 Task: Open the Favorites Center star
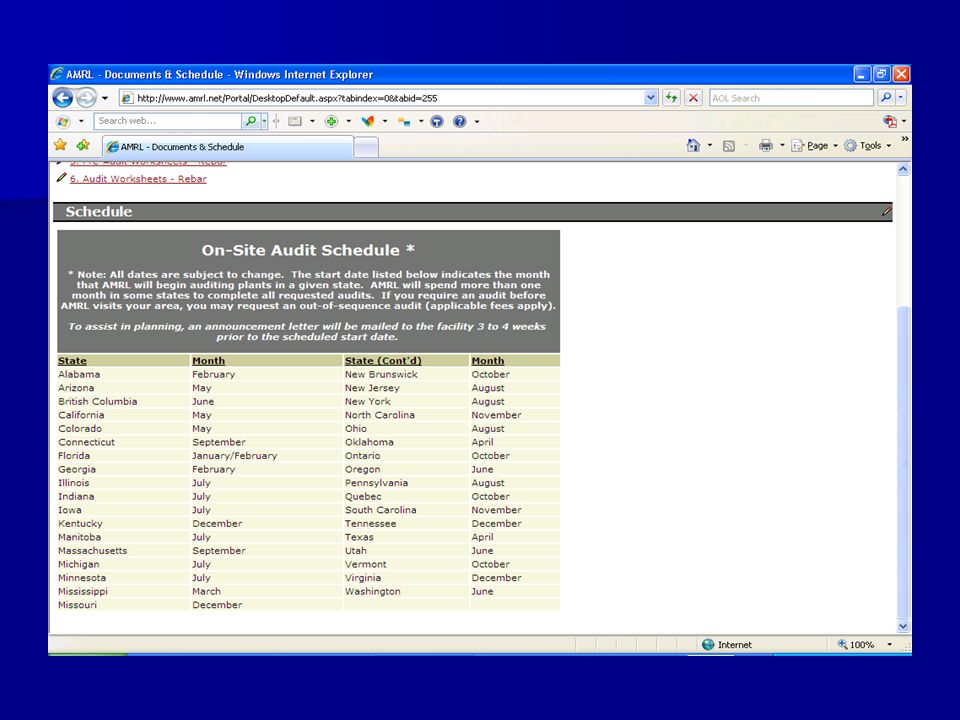click(x=60, y=145)
